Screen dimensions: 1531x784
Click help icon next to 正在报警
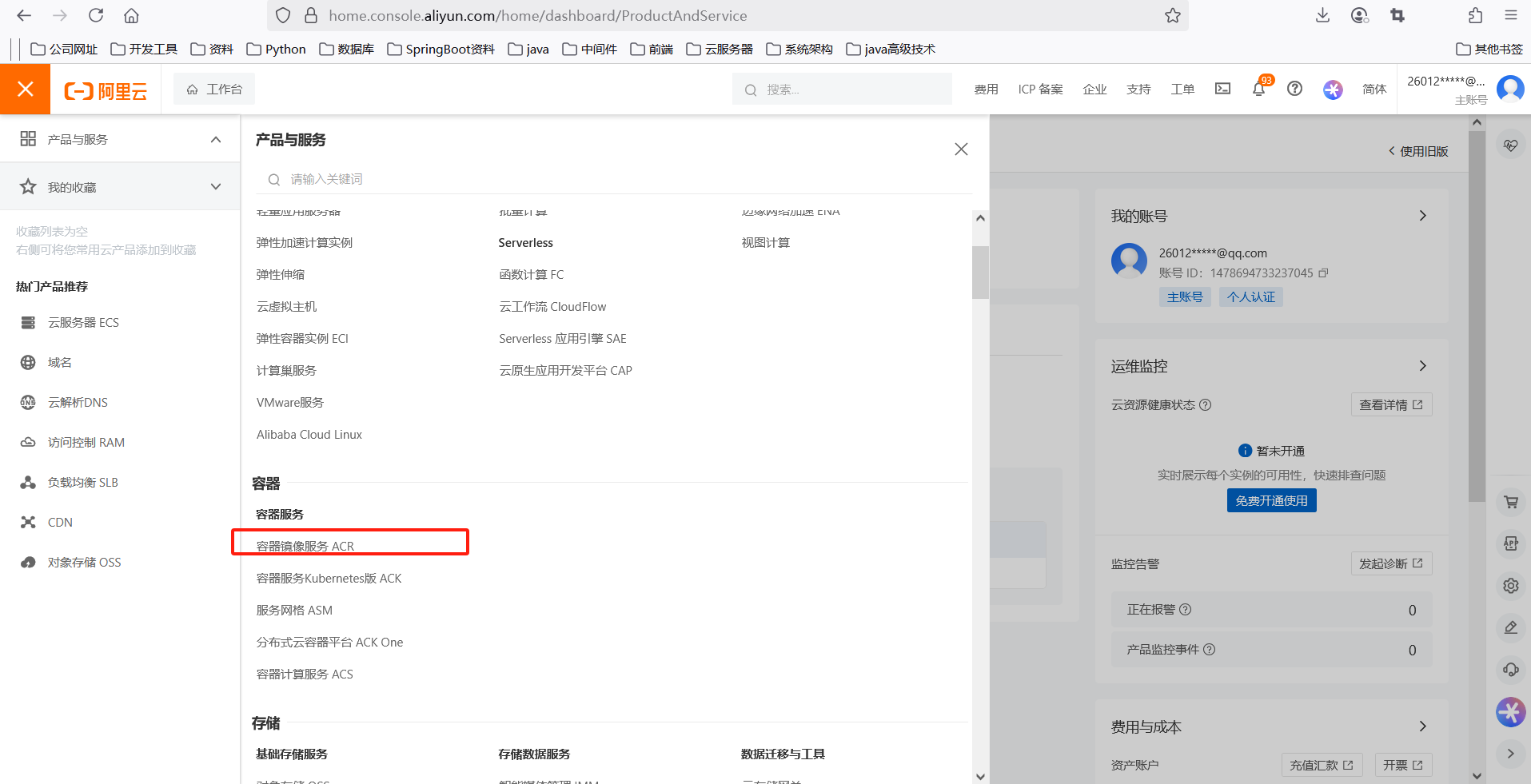point(1186,610)
